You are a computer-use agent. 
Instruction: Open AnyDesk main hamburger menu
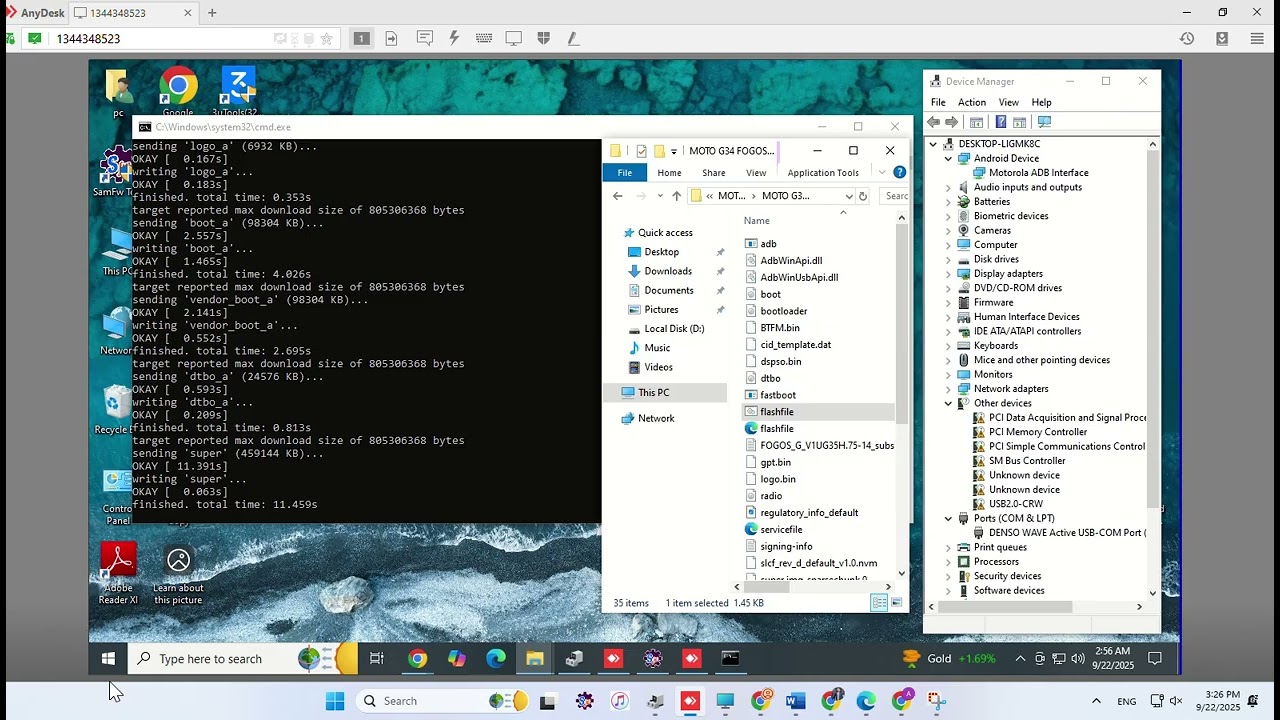tap(1257, 38)
